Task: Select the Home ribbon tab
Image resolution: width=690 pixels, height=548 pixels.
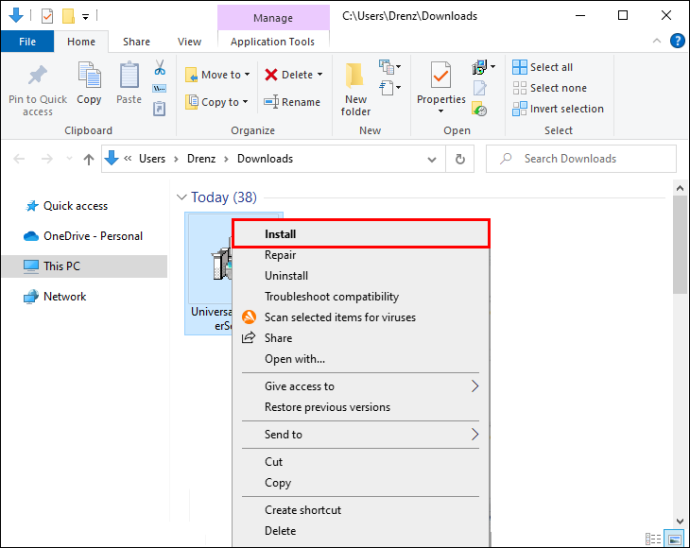Action: pyautogui.click(x=81, y=42)
